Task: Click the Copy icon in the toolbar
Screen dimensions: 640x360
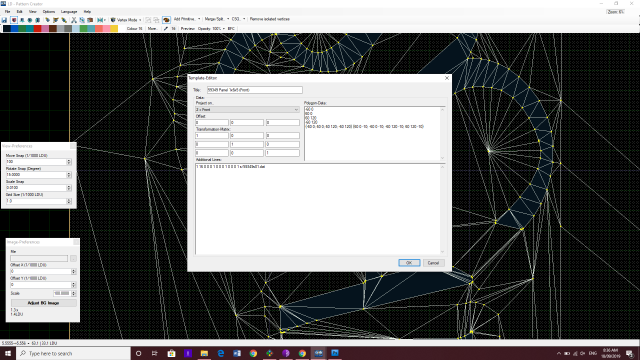Action: [x=82, y=20]
